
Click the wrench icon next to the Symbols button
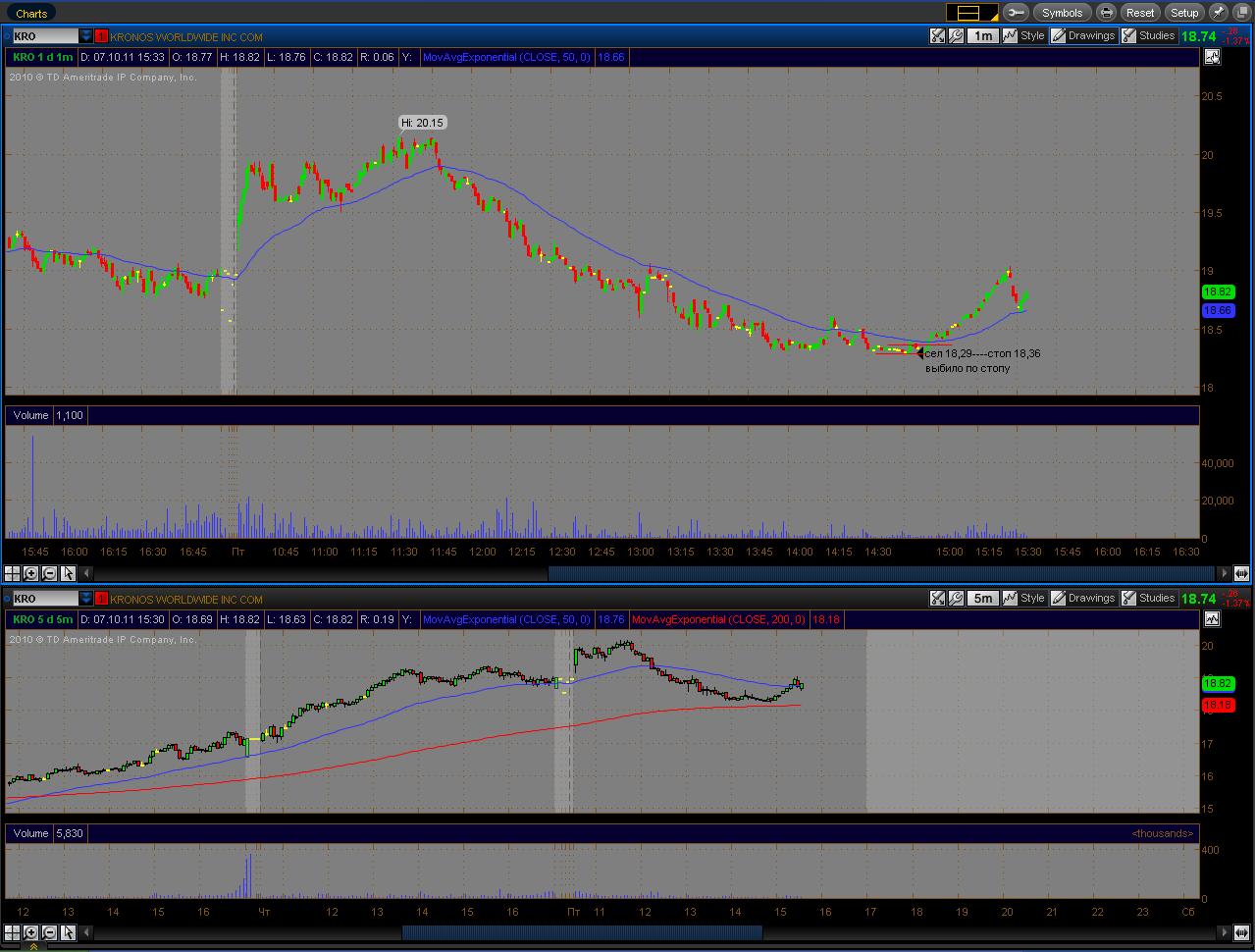tap(1017, 13)
